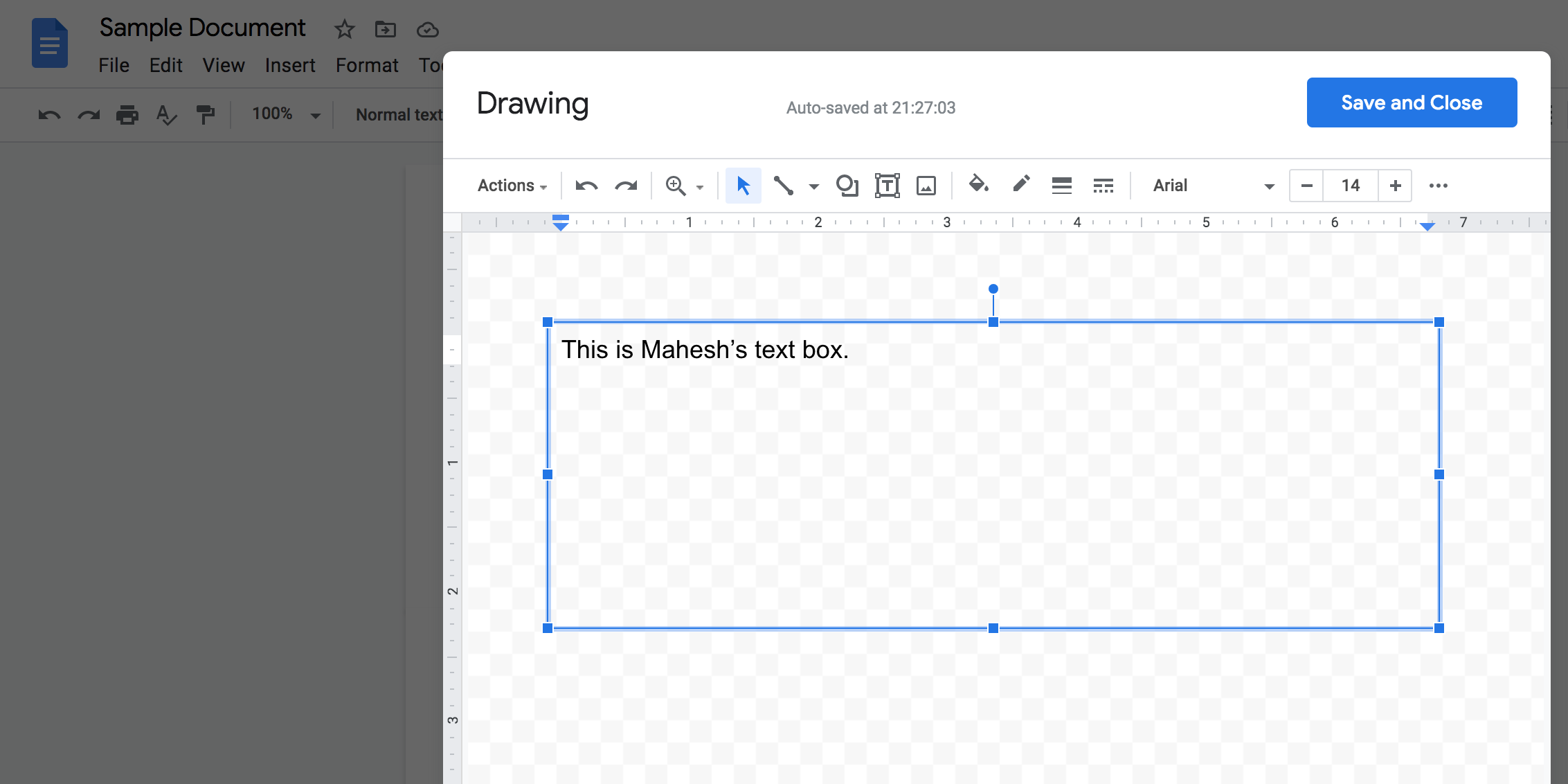Viewport: 1568px width, 784px height.
Task: Open the Insert menu in Docs
Action: click(287, 64)
